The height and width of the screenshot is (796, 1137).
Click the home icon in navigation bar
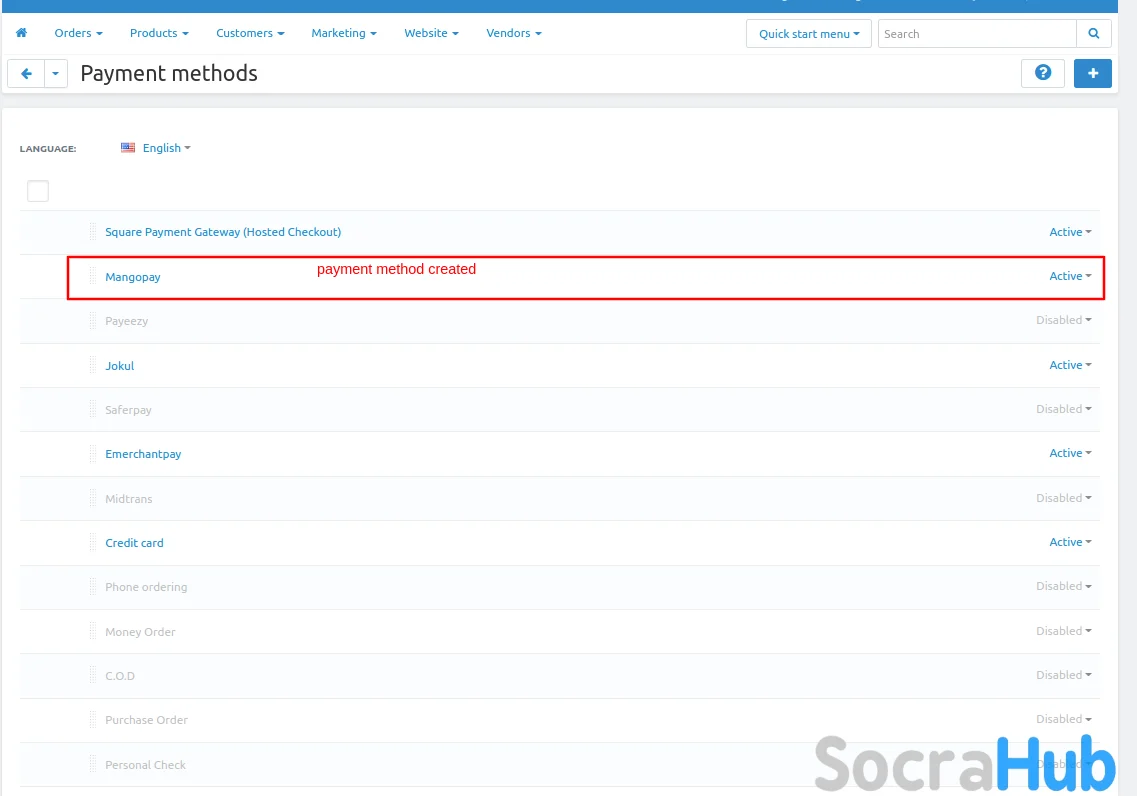[21, 33]
